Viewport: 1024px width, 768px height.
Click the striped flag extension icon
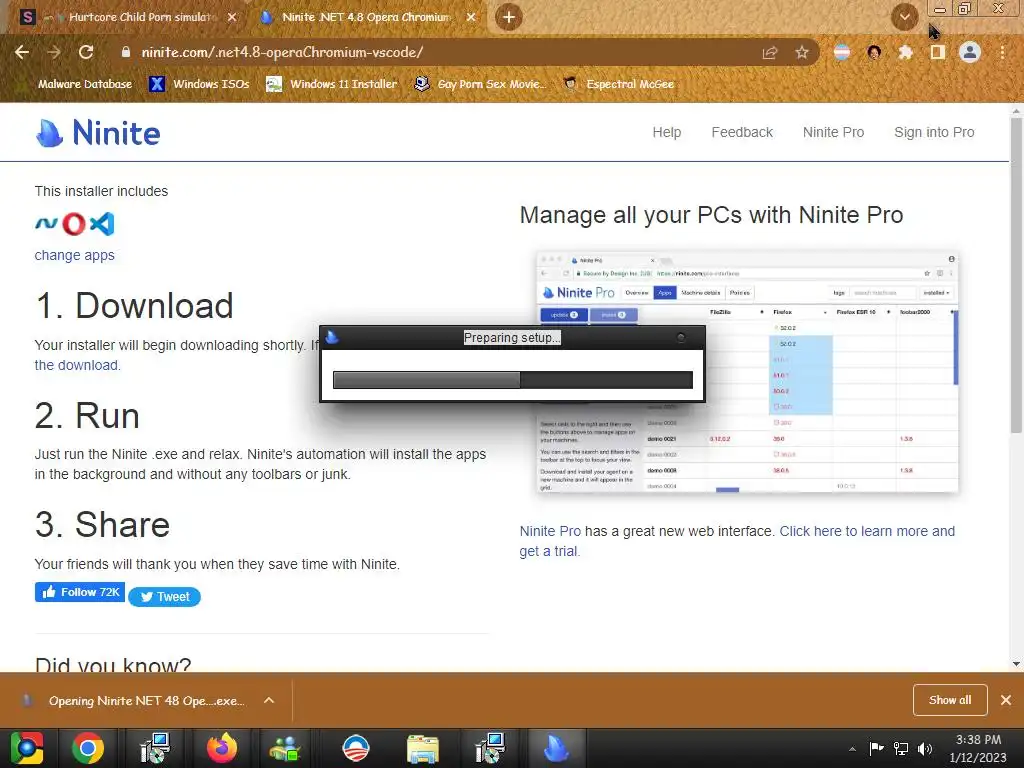(x=842, y=52)
